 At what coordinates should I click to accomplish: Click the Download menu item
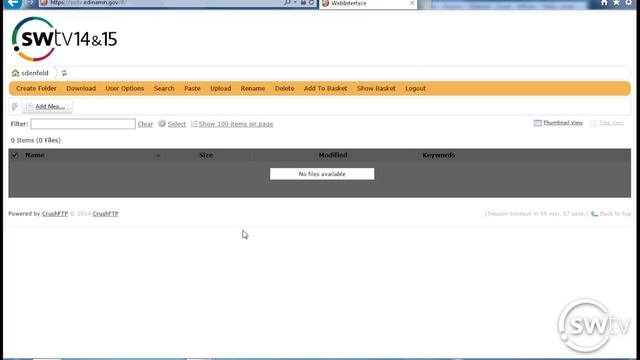point(81,88)
